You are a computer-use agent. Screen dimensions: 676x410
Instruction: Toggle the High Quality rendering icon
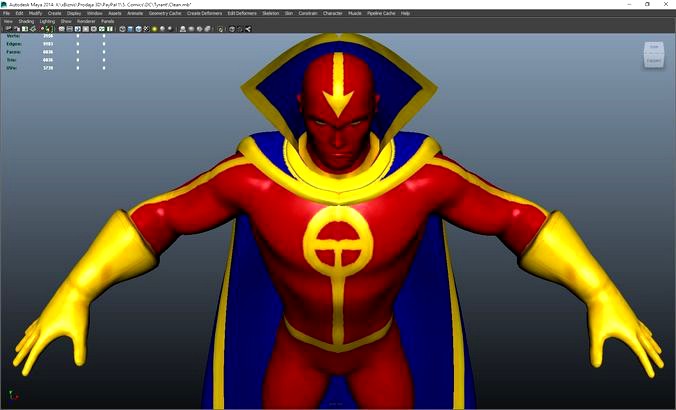pyautogui.click(x=170, y=29)
